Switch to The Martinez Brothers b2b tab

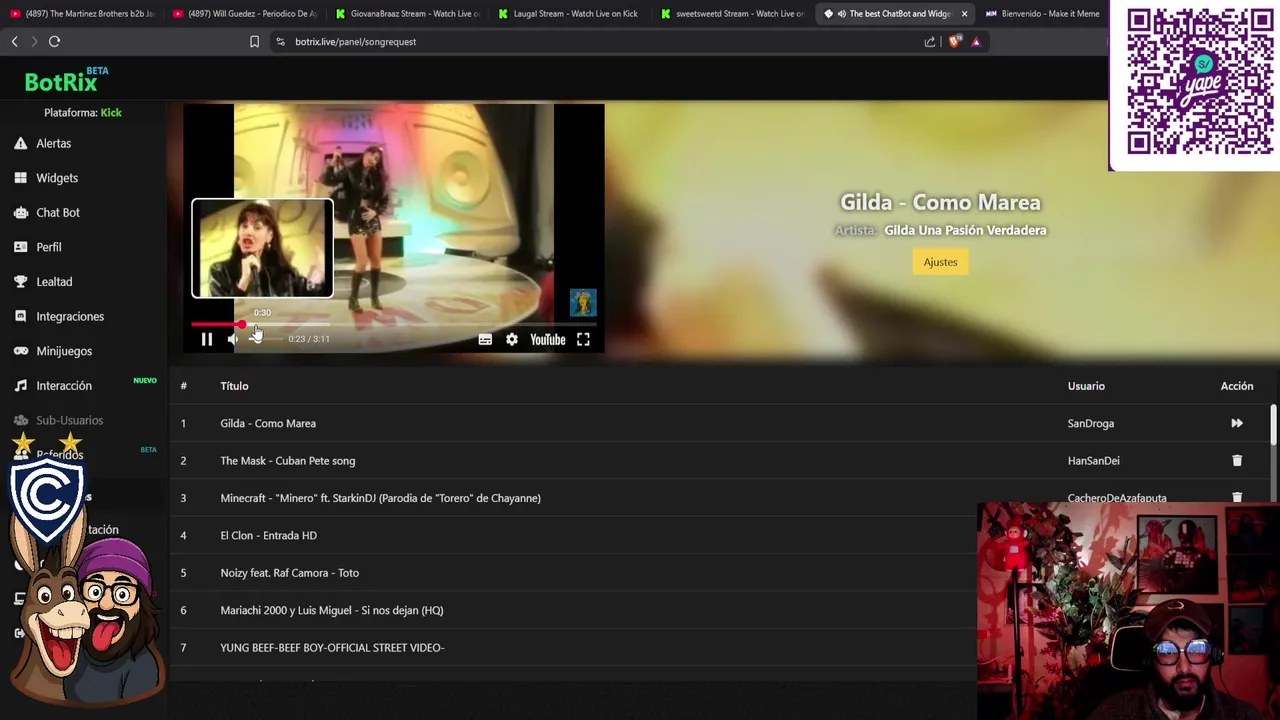coord(82,14)
